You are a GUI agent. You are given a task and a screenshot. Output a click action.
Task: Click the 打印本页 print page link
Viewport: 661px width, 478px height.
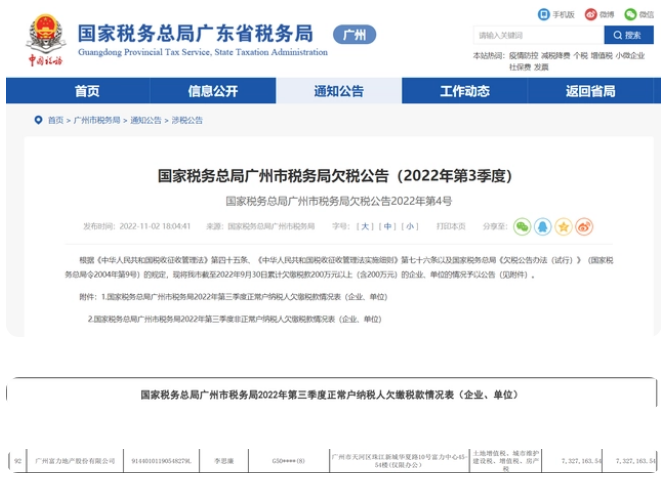click(x=451, y=227)
